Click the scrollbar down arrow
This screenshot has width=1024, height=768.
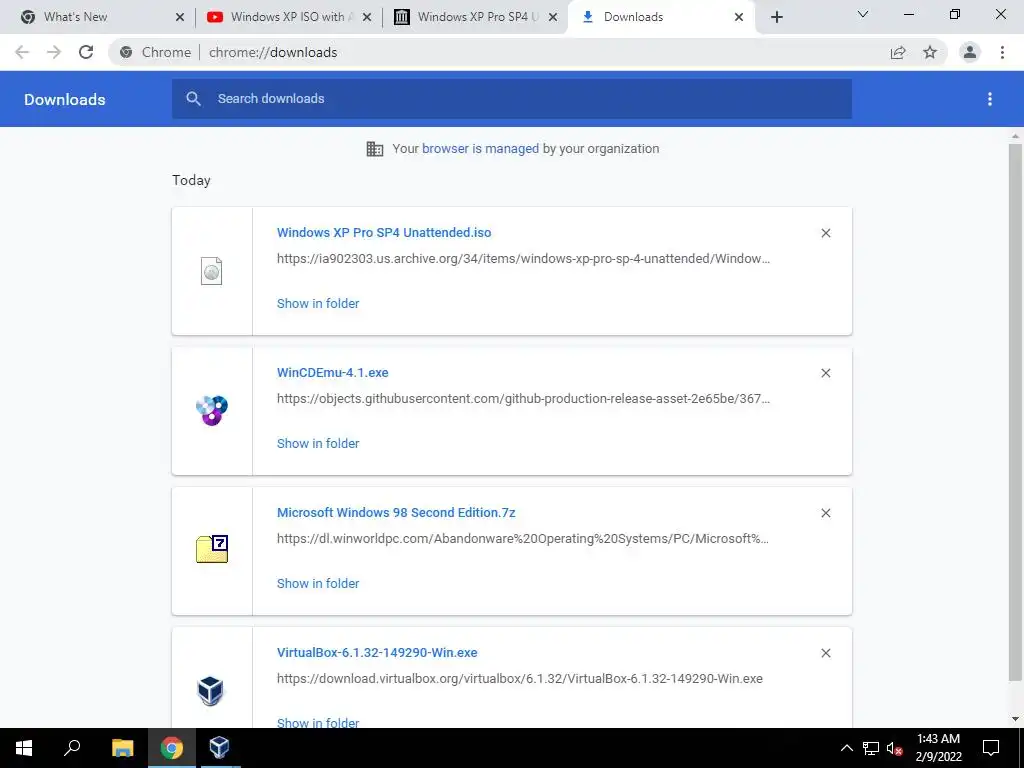coord(1015,719)
